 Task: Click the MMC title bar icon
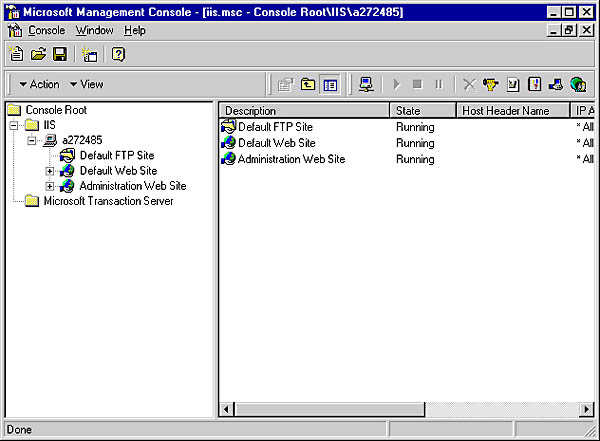[13, 12]
